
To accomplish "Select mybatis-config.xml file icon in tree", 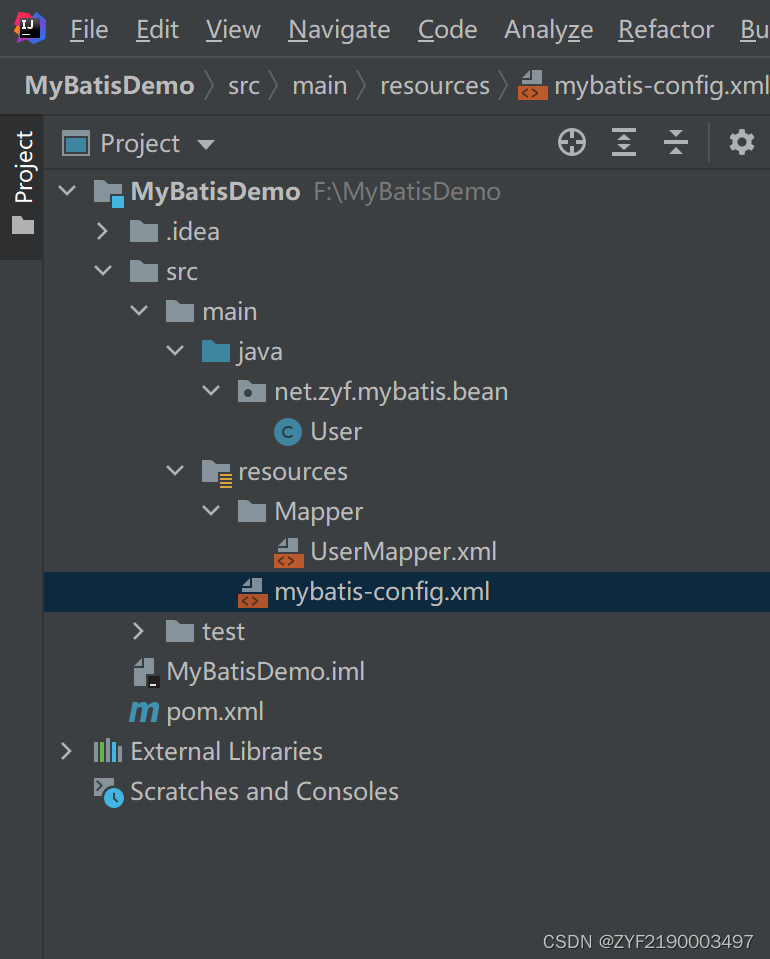I will point(253,593).
